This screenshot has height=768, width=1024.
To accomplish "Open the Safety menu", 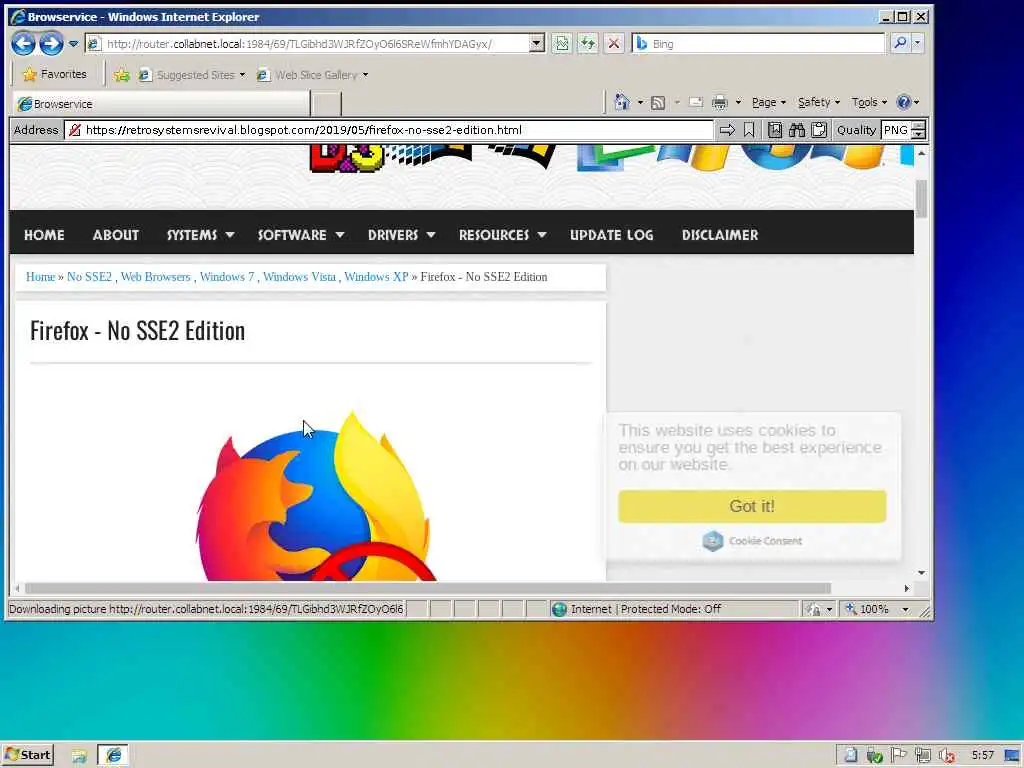I will coord(819,103).
